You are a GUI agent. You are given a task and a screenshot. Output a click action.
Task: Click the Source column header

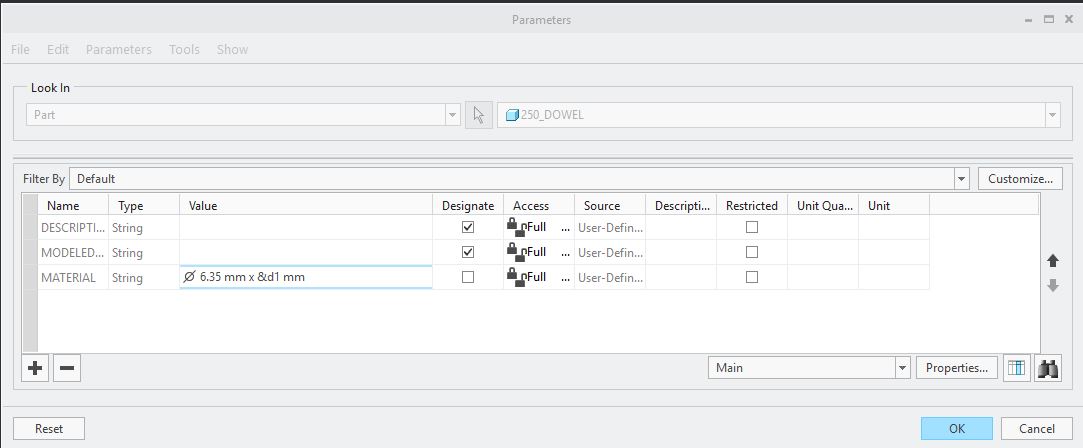[x=610, y=205]
